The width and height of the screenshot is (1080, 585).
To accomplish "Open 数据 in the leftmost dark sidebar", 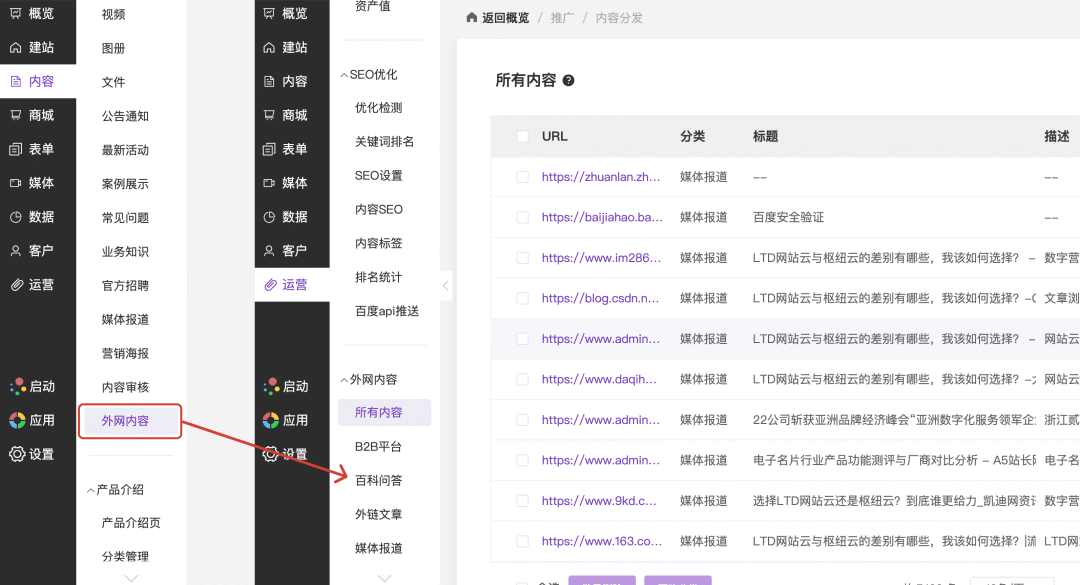I will pyautogui.click(x=32, y=216).
